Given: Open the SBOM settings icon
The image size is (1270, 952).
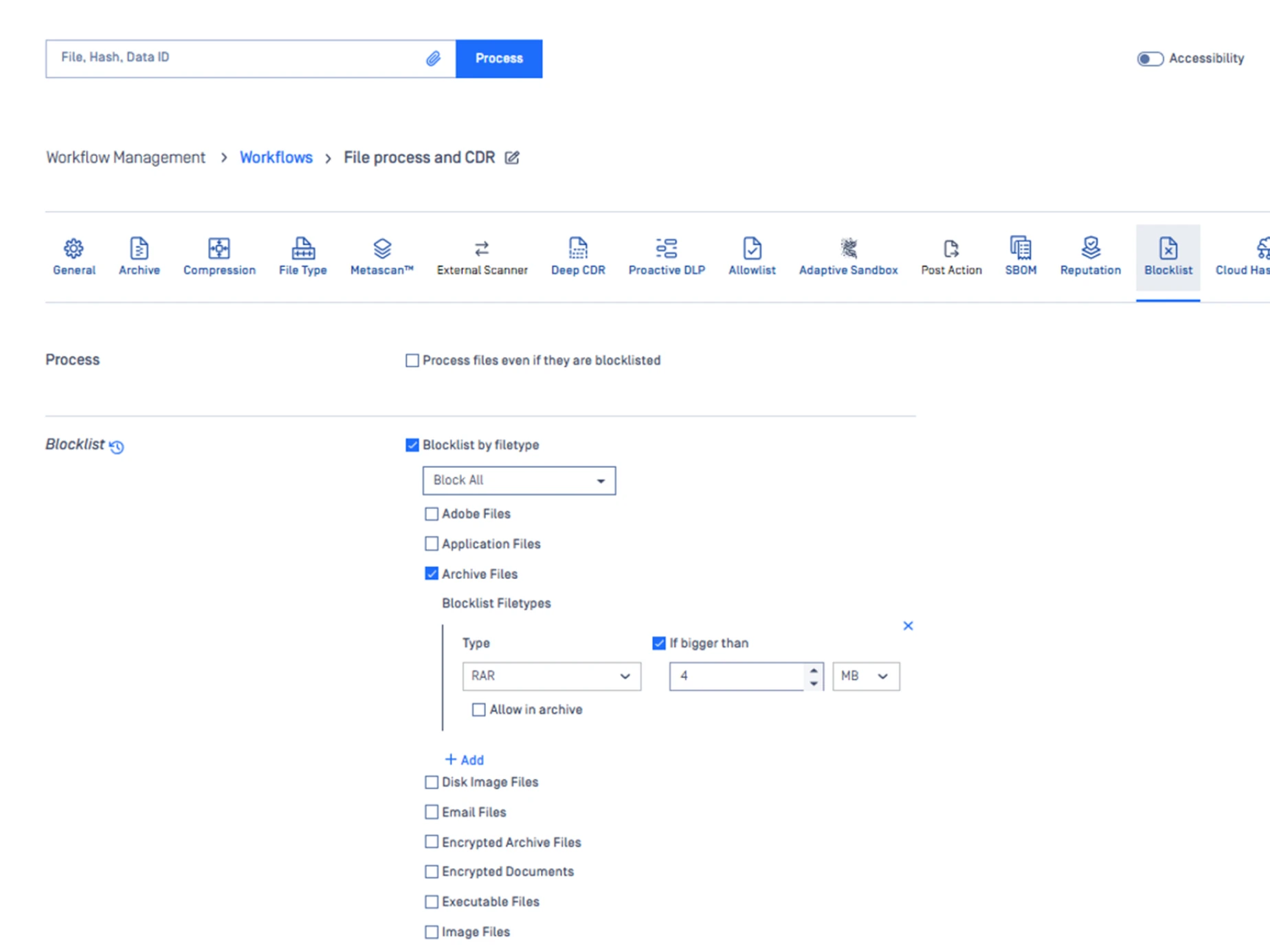Looking at the screenshot, I should click(x=1021, y=248).
